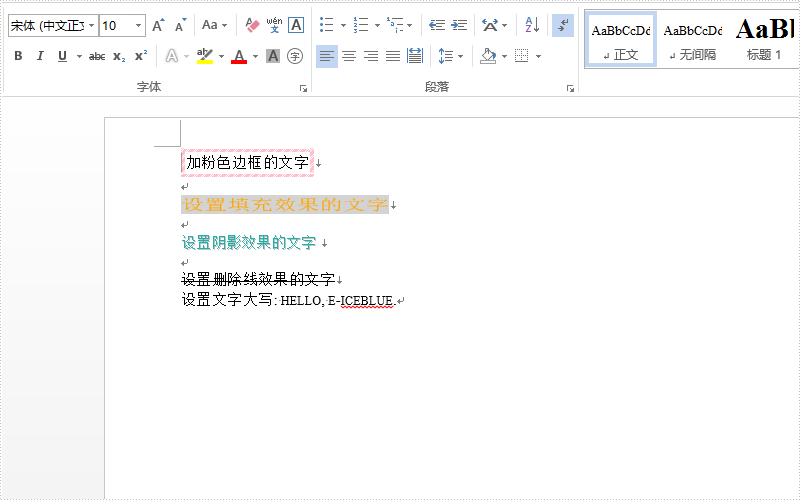Expand highlight color dropdown arrow
The width and height of the screenshot is (800, 500).
point(221,56)
